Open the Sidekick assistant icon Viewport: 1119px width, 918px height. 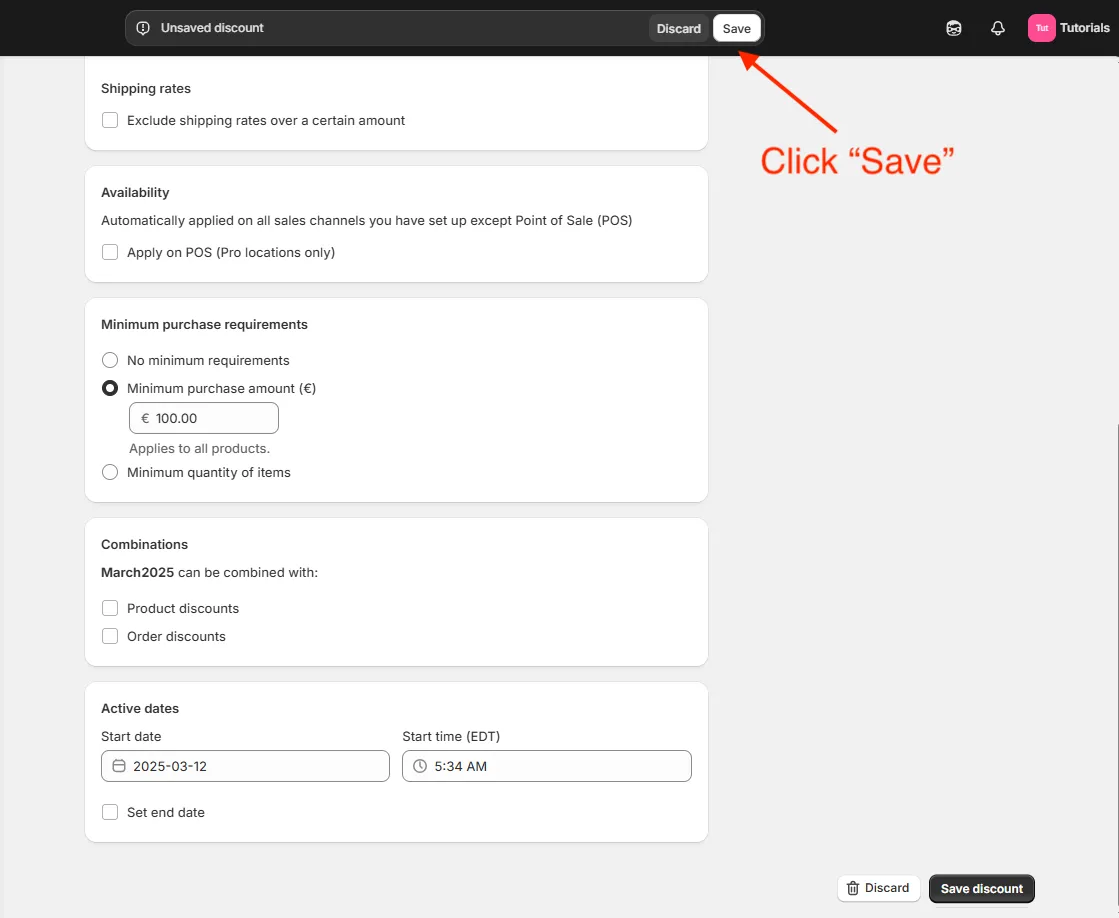(x=953, y=27)
